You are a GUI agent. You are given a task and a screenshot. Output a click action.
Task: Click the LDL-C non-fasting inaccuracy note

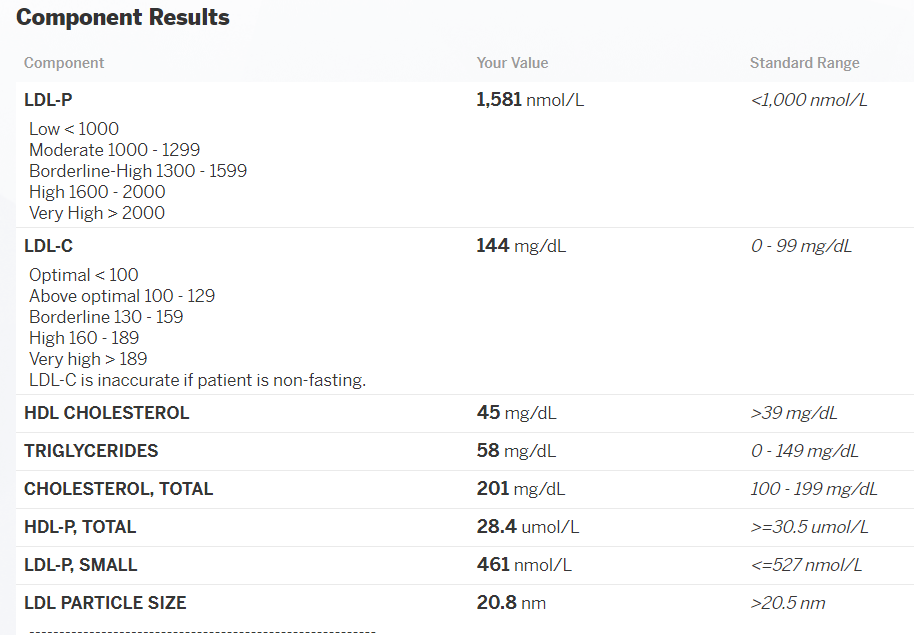coord(198,380)
